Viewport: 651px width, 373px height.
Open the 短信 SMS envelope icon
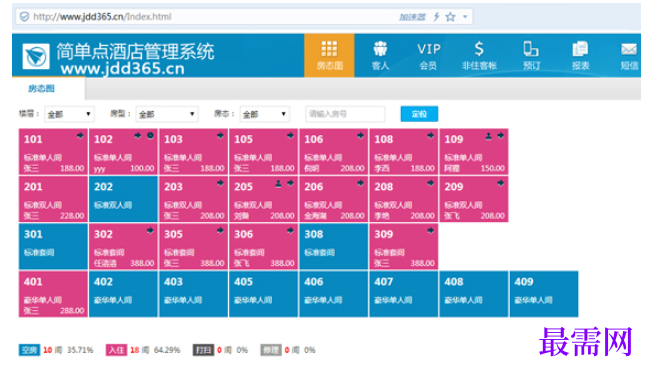(x=629, y=56)
